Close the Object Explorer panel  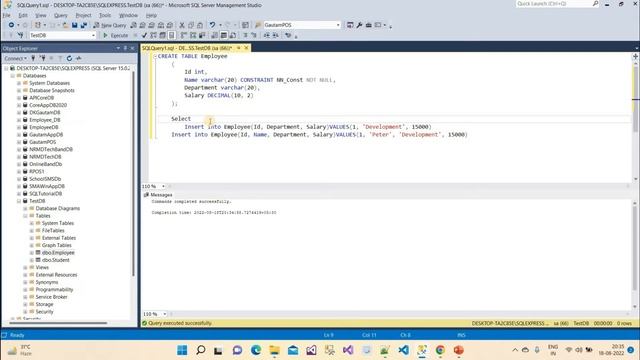tap(132, 48)
